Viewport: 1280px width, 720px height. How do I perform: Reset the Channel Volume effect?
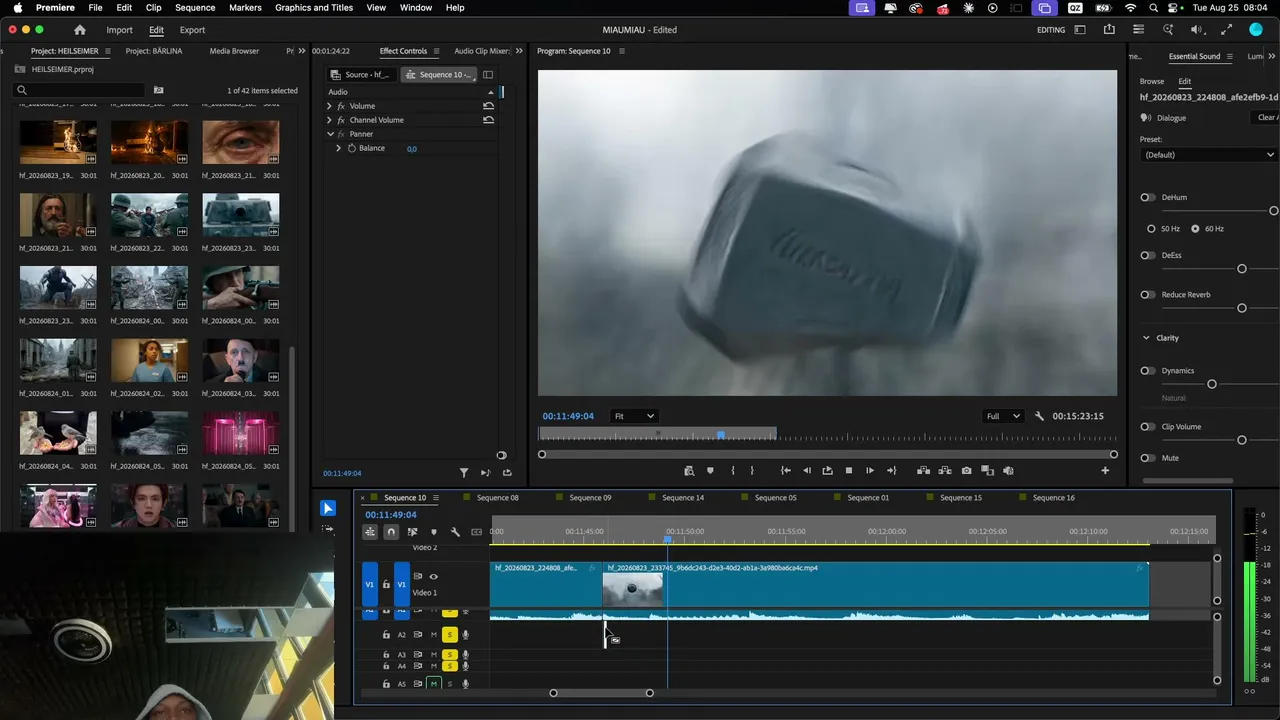488,120
